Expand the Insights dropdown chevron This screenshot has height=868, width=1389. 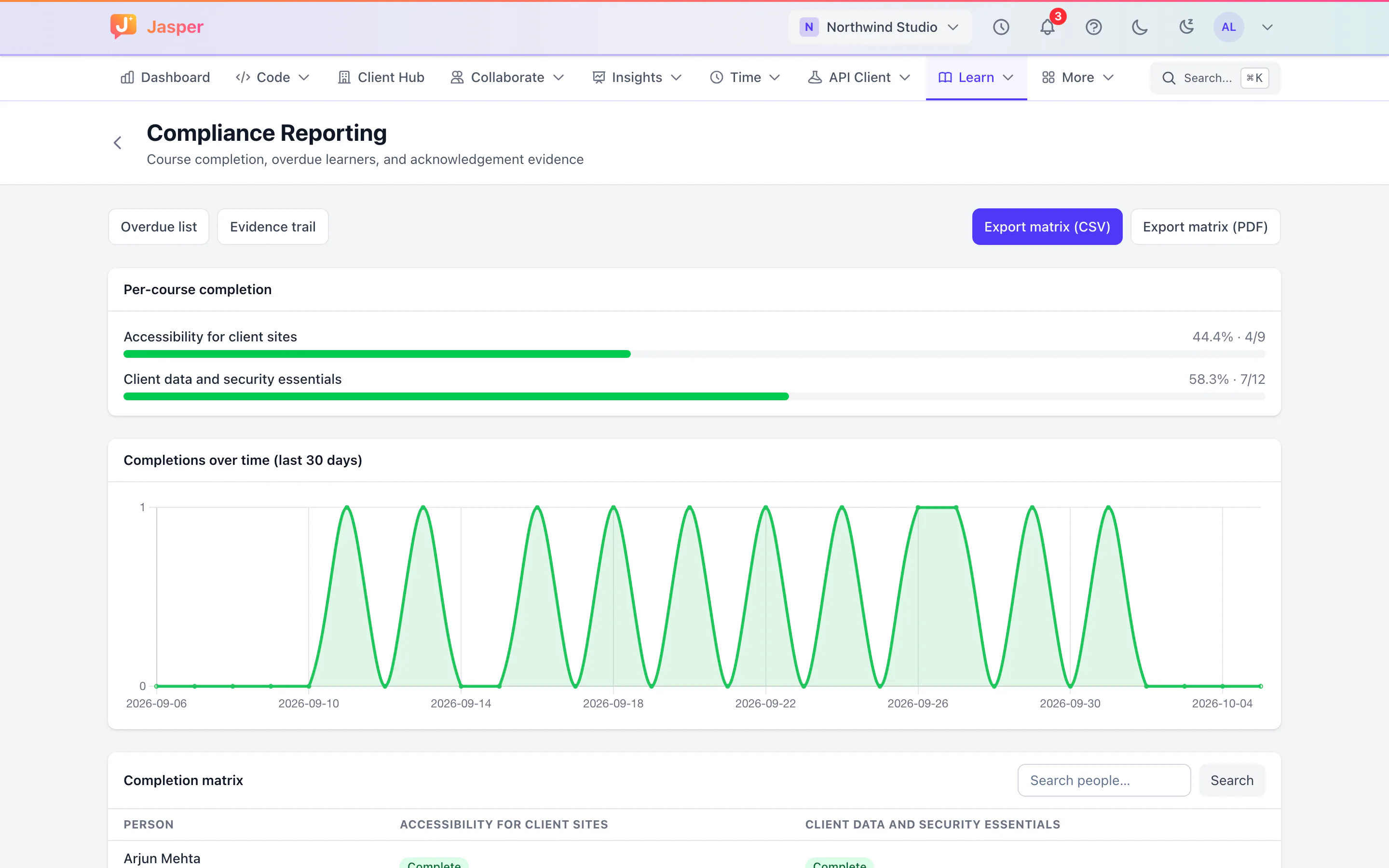coord(676,78)
